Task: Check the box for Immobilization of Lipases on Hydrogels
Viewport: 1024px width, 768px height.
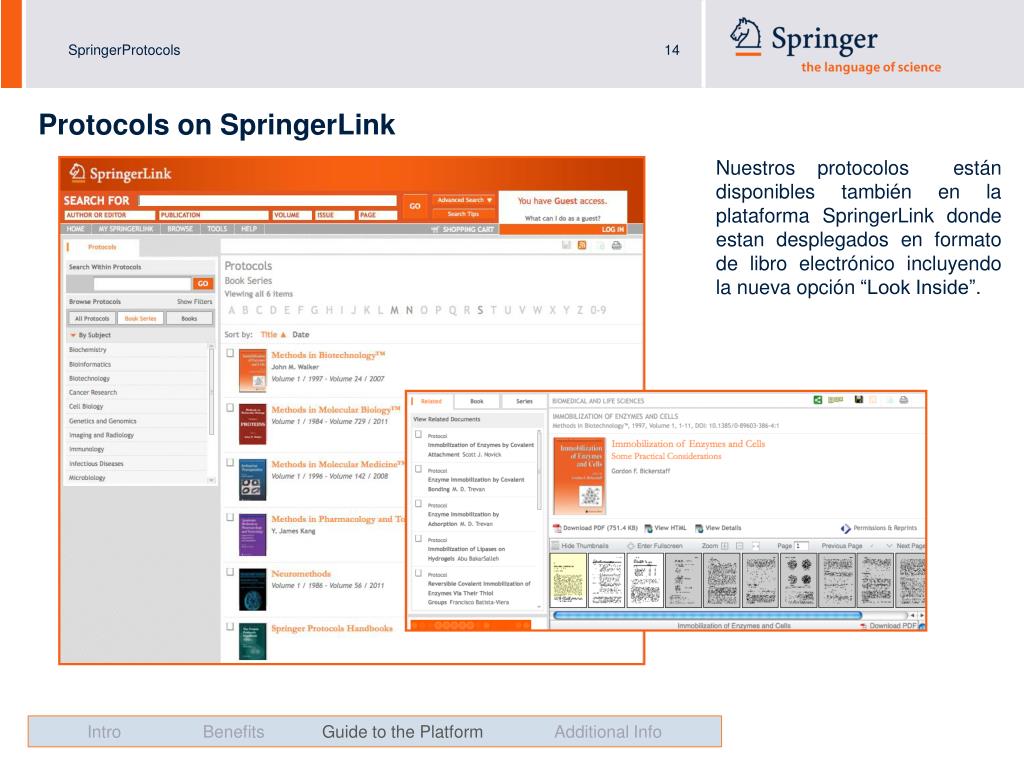Action: pyautogui.click(x=419, y=539)
